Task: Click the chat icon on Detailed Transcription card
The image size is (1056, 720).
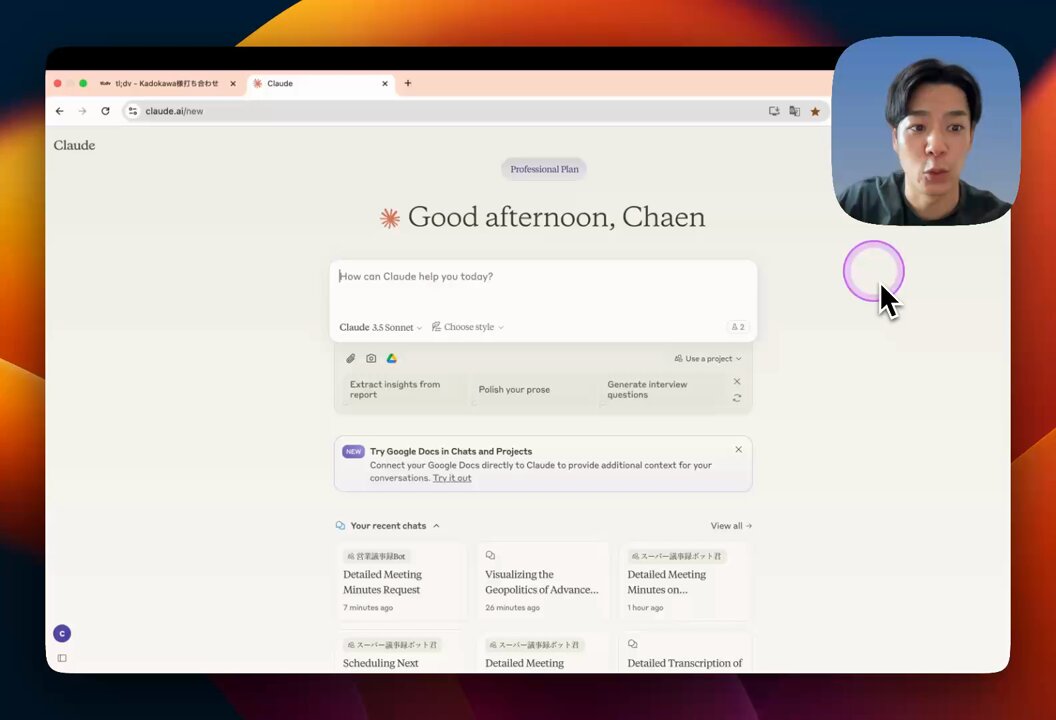Action: coord(632,644)
